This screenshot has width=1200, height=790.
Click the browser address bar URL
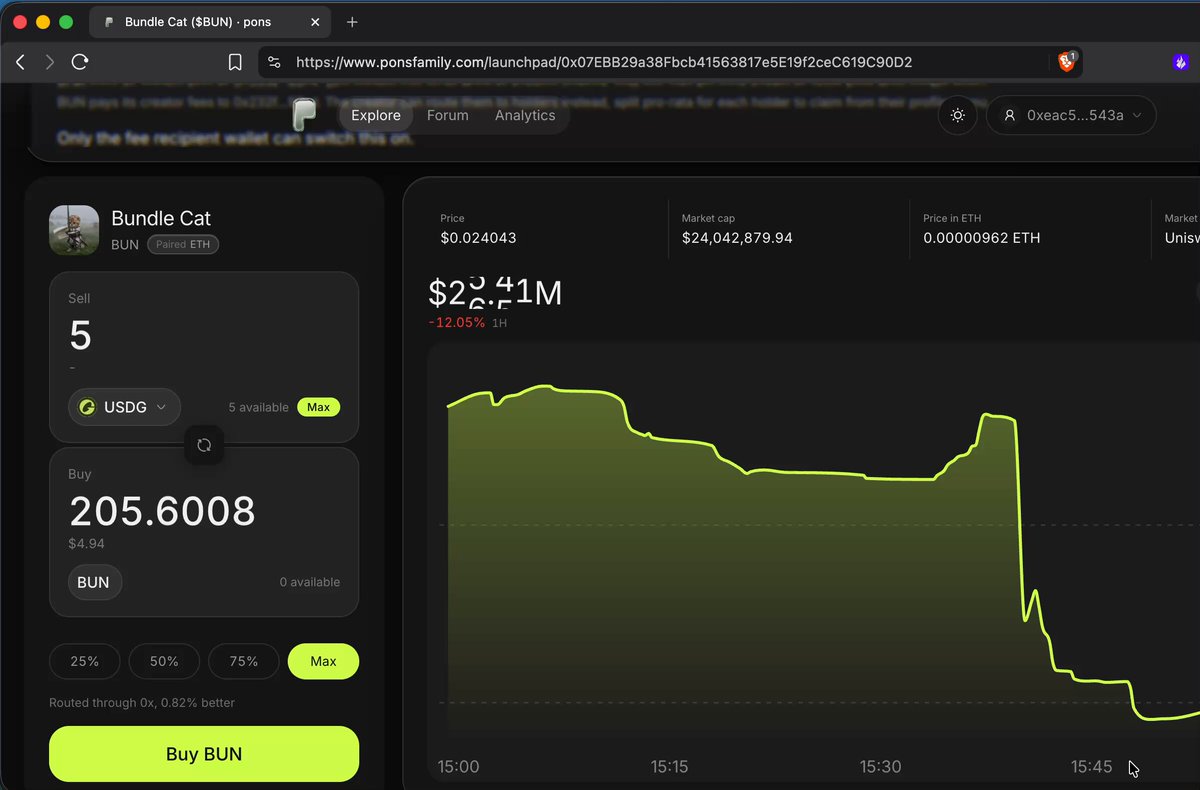click(604, 62)
